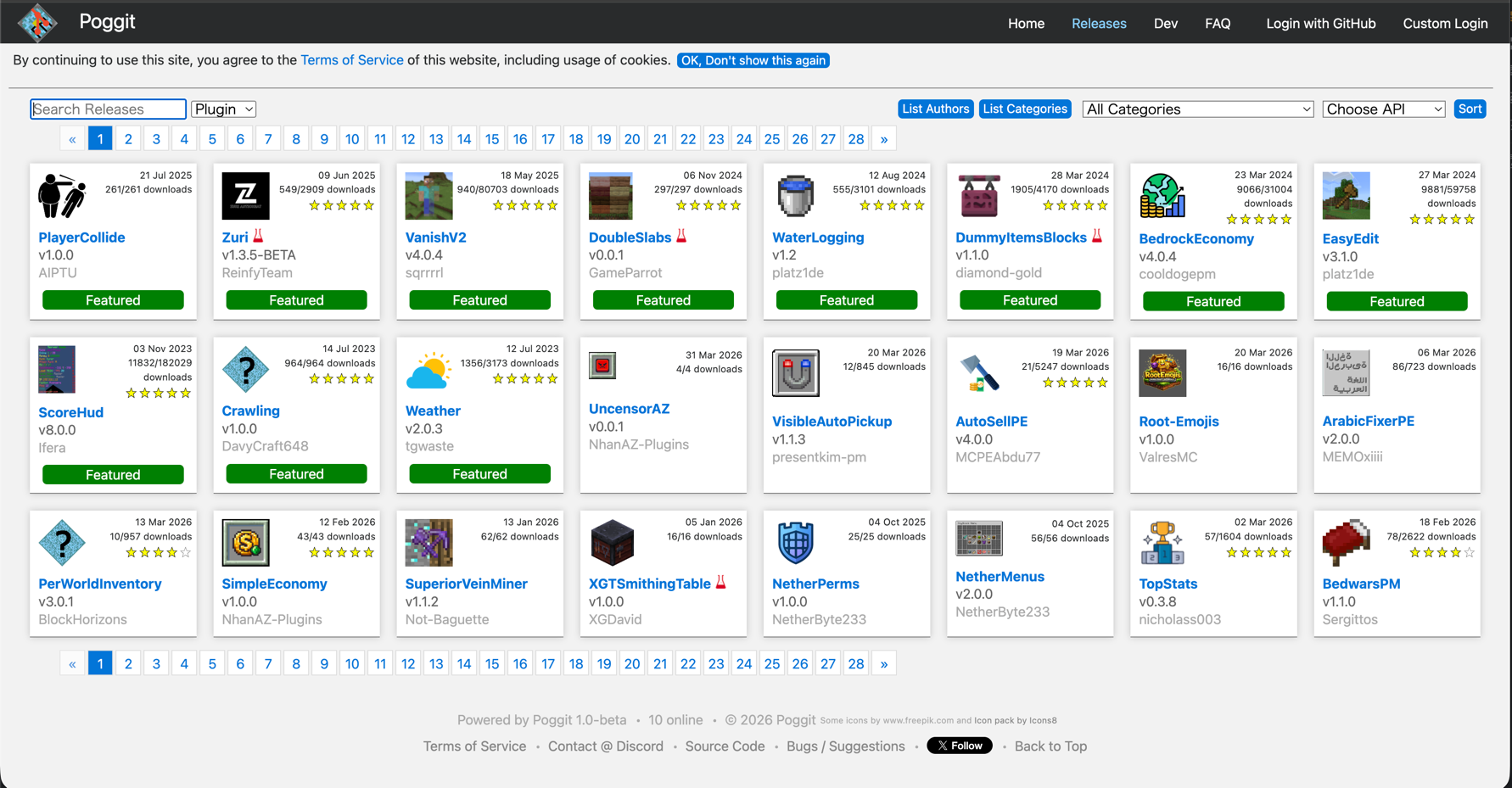Open the BedrockEconomy globe icon
Image resolution: width=1512 pixels, height=788 pixels.
click(x=1162, y=196)
